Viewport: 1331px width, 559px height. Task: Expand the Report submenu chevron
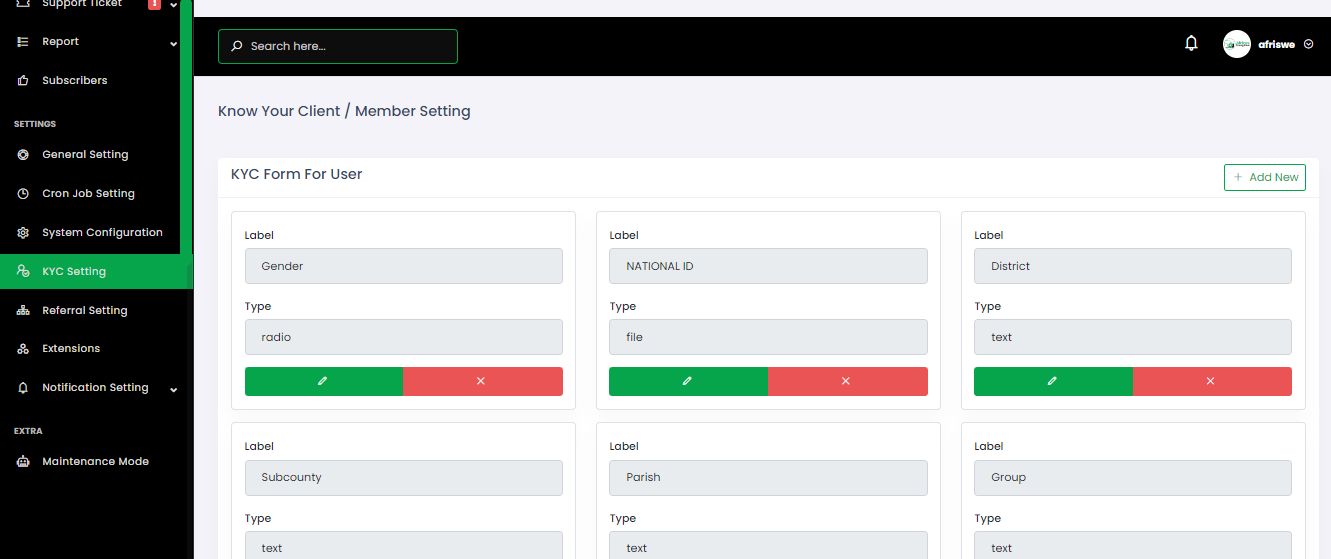173,44
